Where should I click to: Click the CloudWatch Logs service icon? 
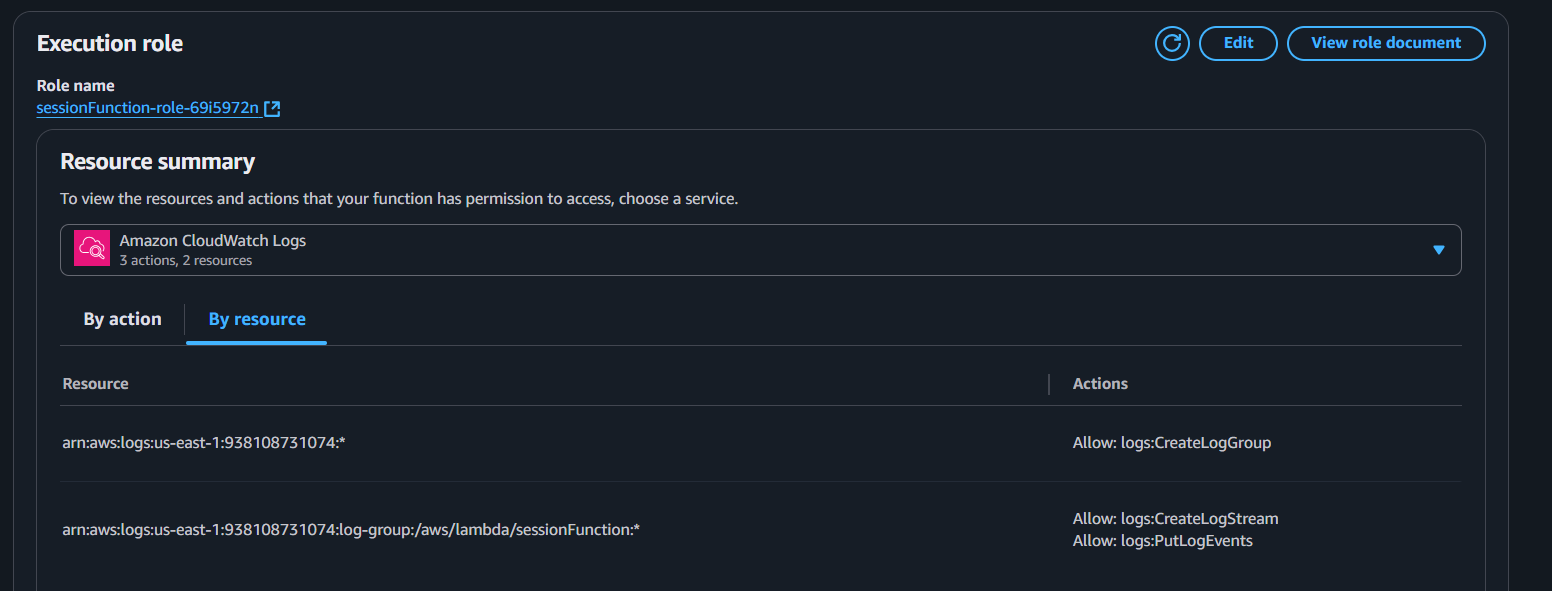(x=92, y=250)
